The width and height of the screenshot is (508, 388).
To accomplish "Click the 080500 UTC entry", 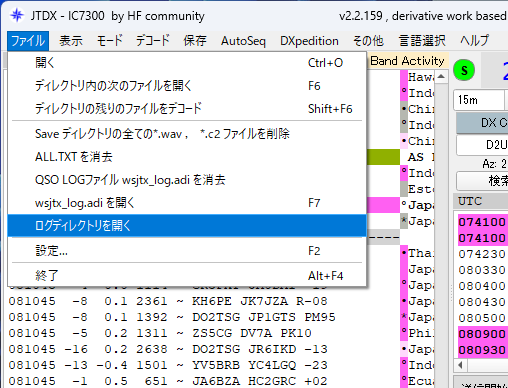I will pyautogui.click(x=482, y=318).
